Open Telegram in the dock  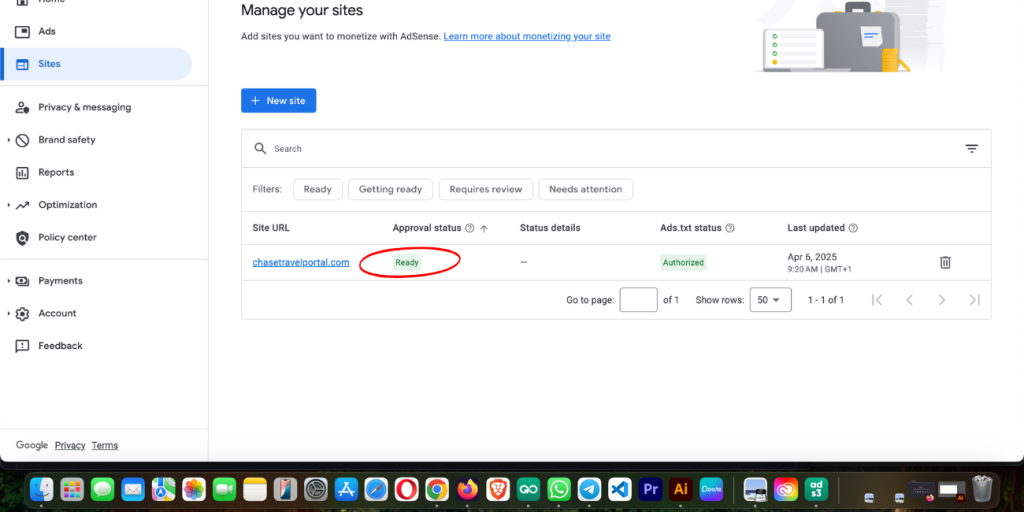pos(589,488)
